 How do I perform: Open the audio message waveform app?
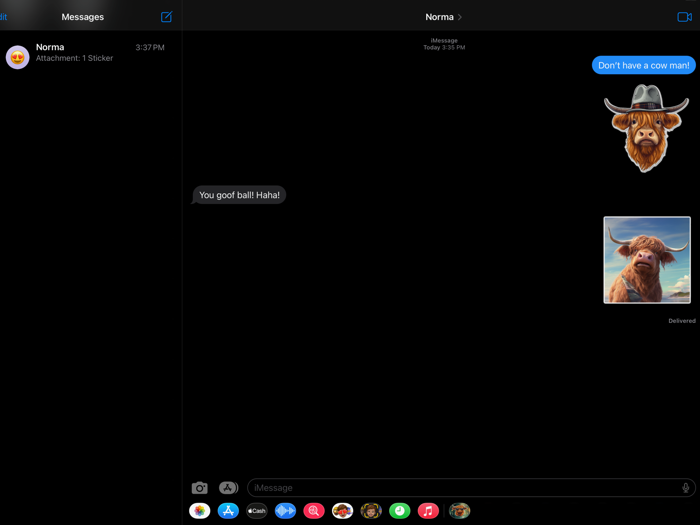(285, 511)
